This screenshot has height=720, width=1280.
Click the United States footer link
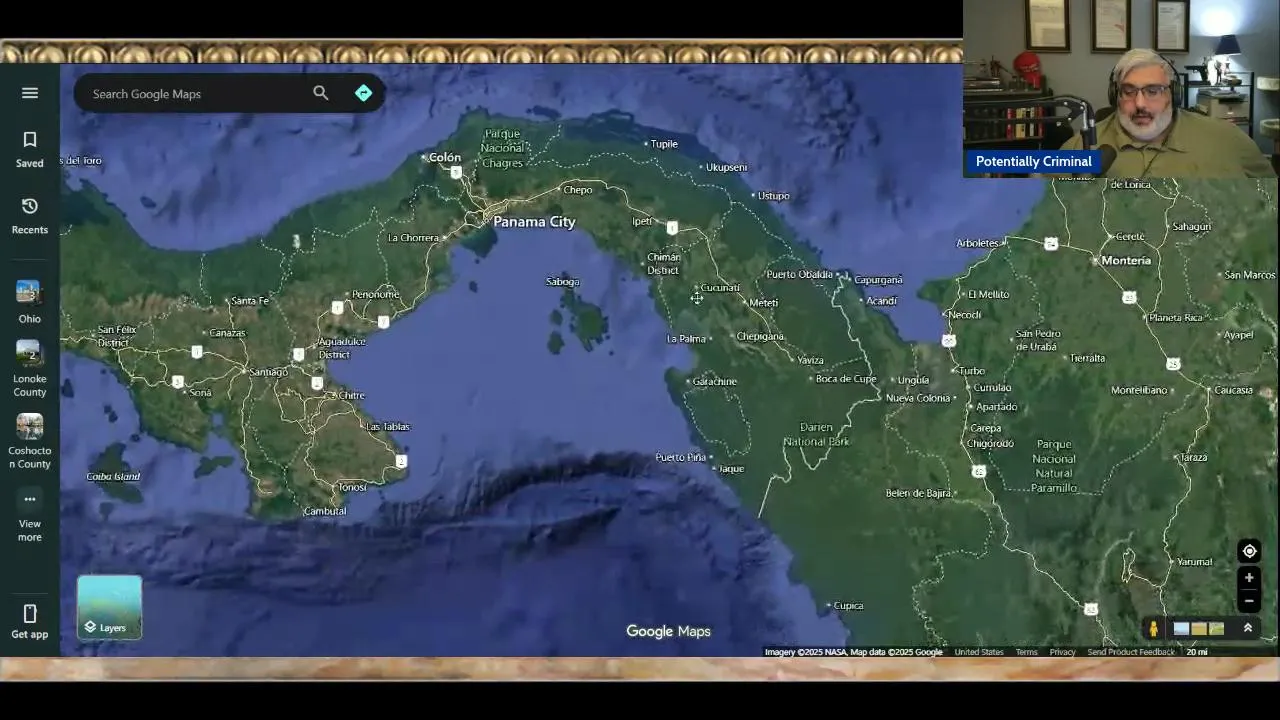tap(979, 652)
